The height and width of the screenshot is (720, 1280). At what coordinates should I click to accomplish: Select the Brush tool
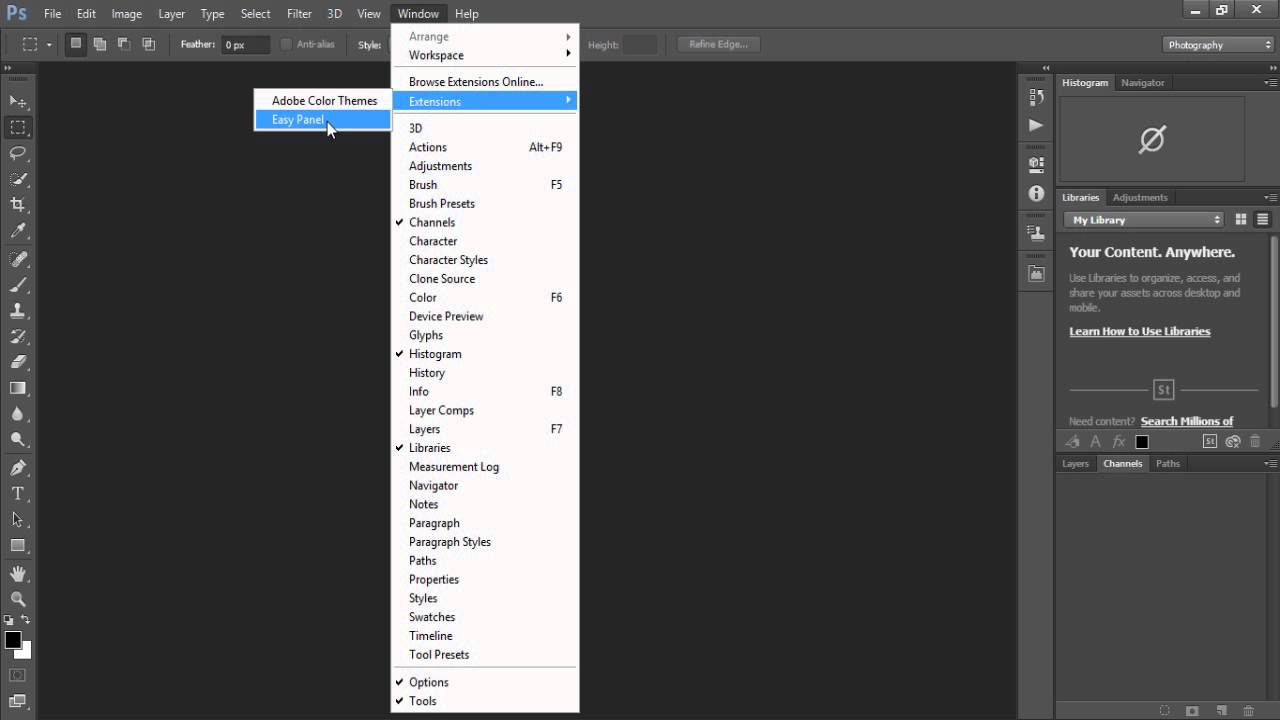click(x=18, y=285)
